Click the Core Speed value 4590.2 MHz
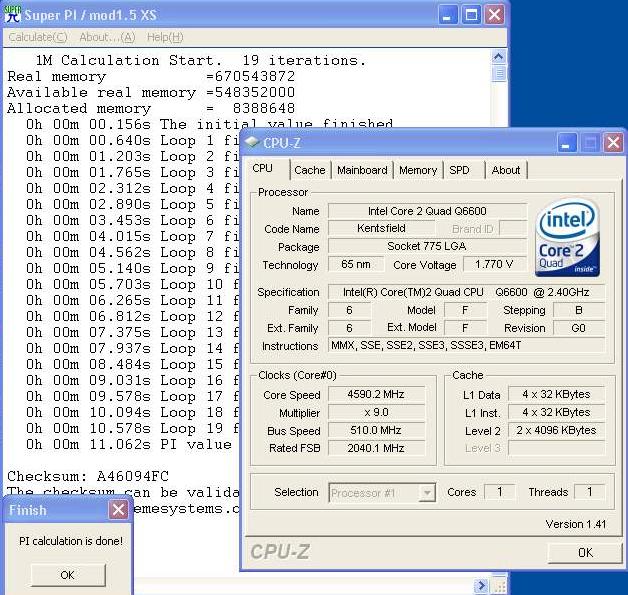 (376, 394)
